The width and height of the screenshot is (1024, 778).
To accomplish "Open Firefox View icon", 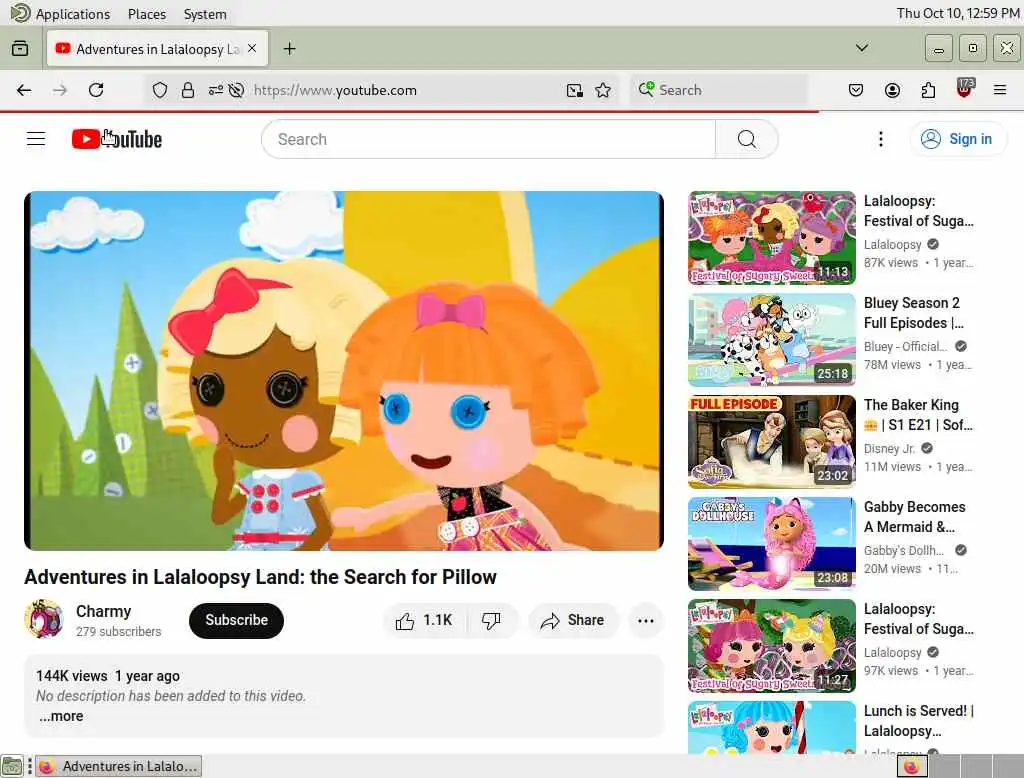I will click(20, 48).
